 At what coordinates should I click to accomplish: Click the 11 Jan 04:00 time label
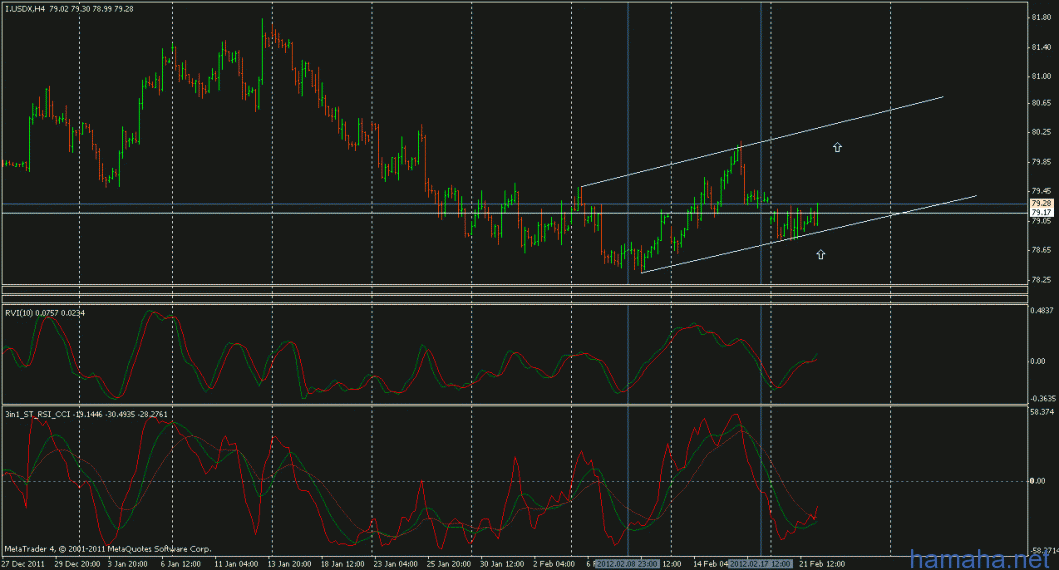tap(236, 563)
